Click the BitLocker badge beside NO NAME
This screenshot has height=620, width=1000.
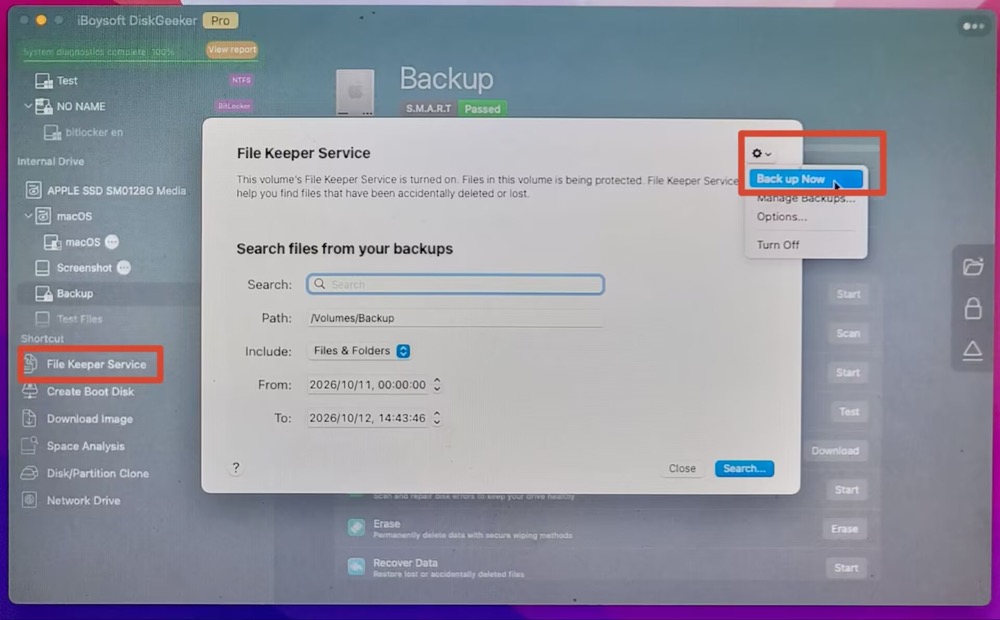point(234,106)
